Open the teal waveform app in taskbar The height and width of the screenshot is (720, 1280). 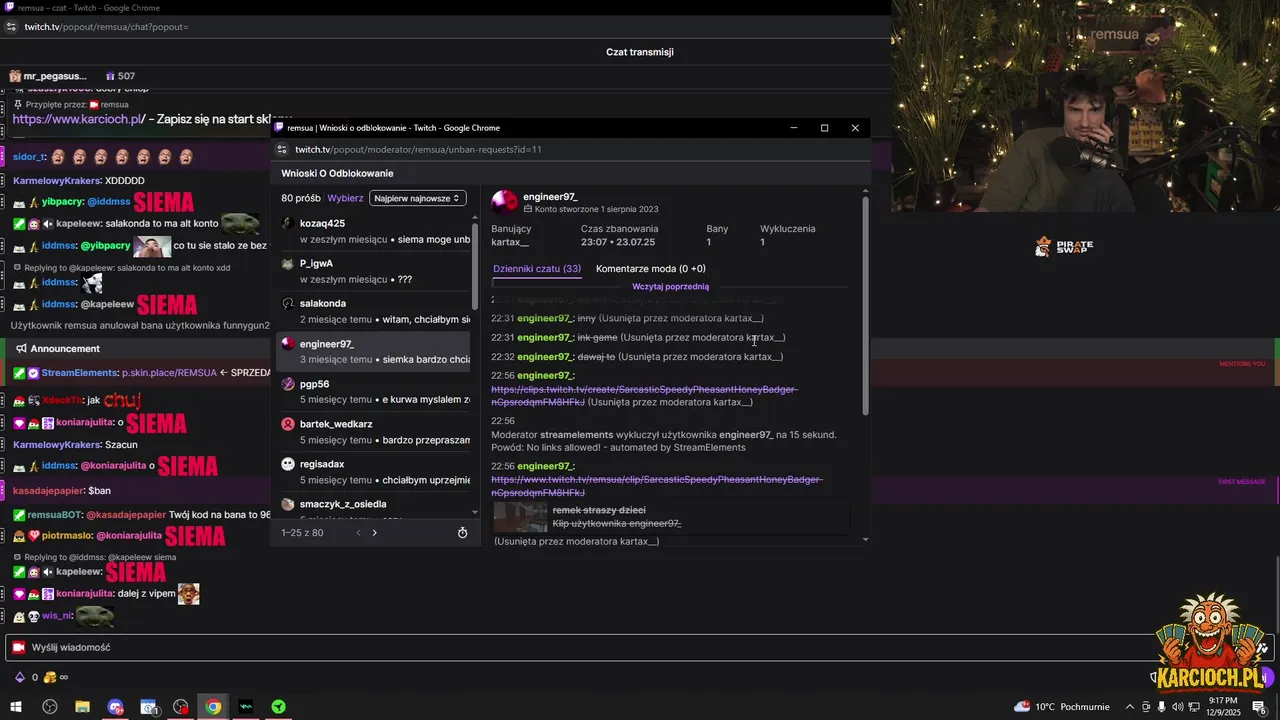[246, 707]
